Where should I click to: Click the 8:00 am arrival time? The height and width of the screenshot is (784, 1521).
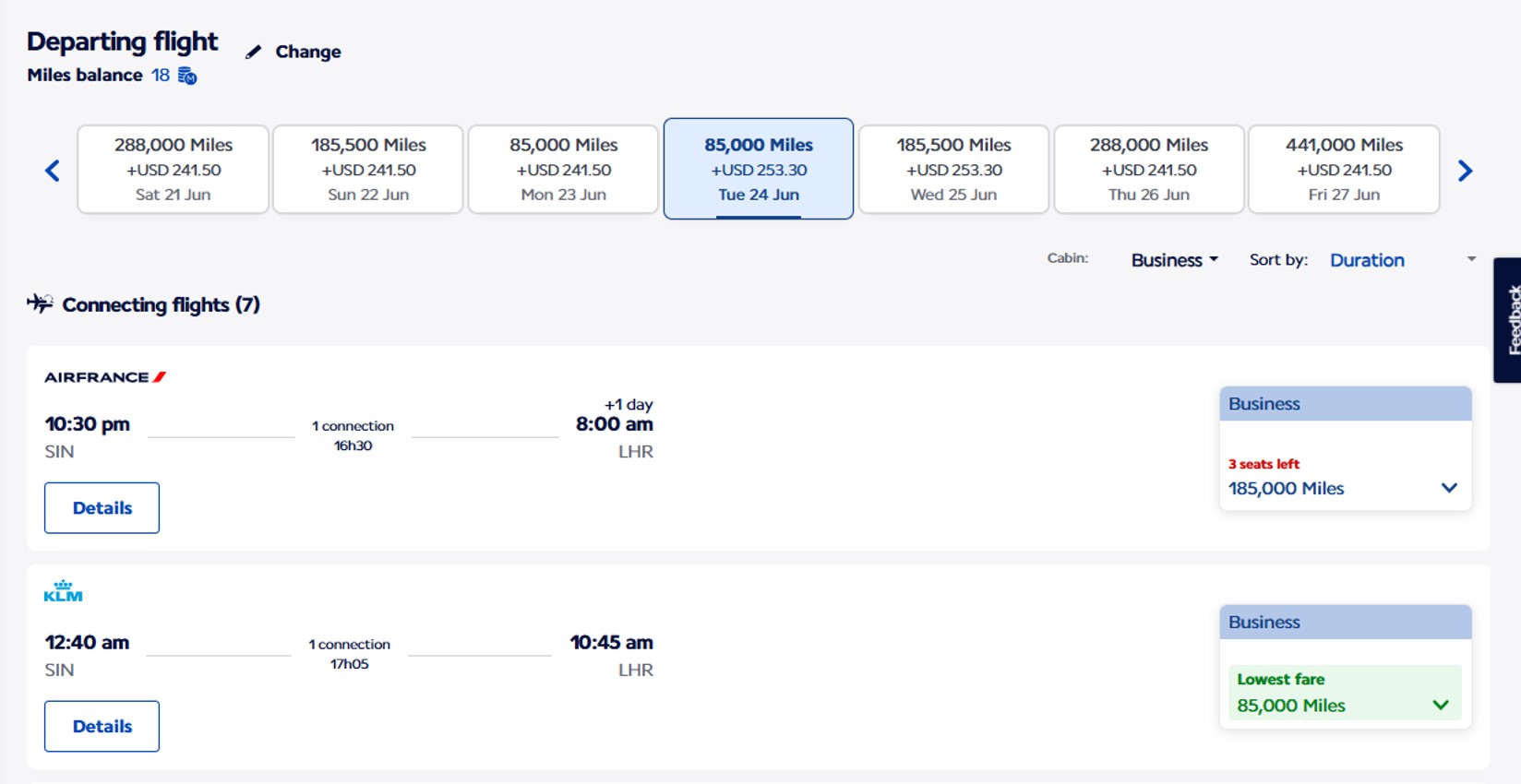coord(615,424)
